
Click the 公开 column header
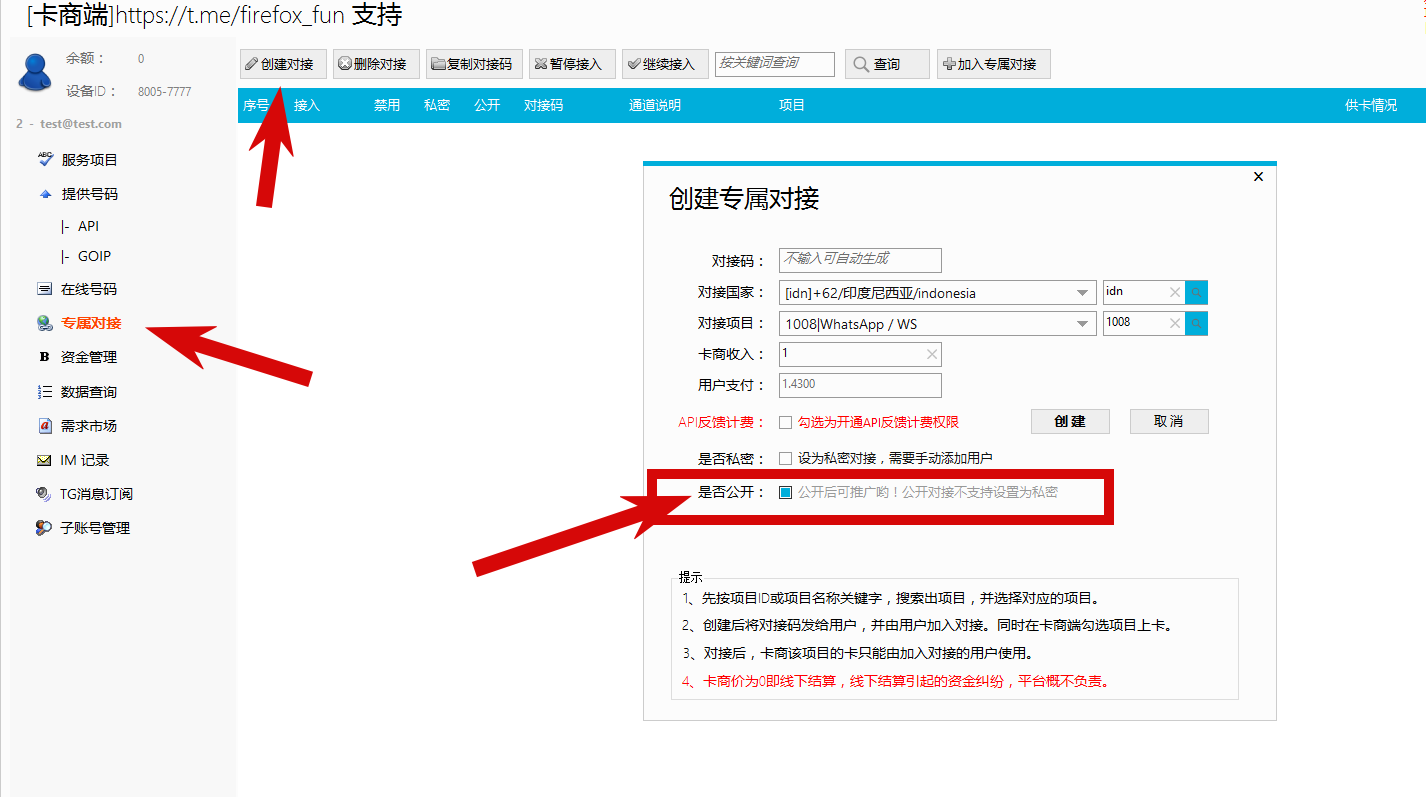point(487,105)
